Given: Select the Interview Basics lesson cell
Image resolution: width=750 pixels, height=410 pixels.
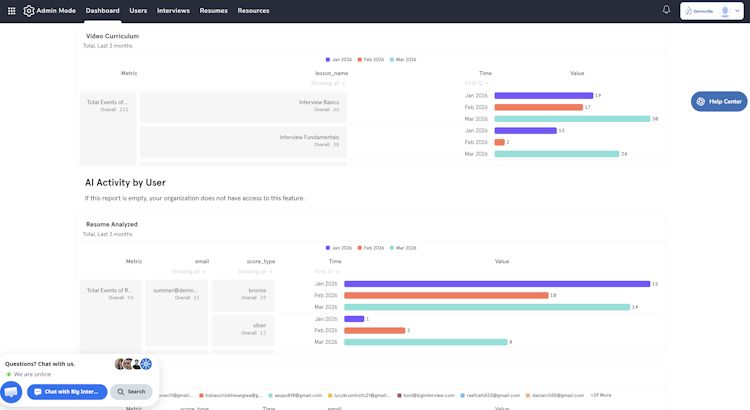Looking at the screenshot, I should coord(243,107).
